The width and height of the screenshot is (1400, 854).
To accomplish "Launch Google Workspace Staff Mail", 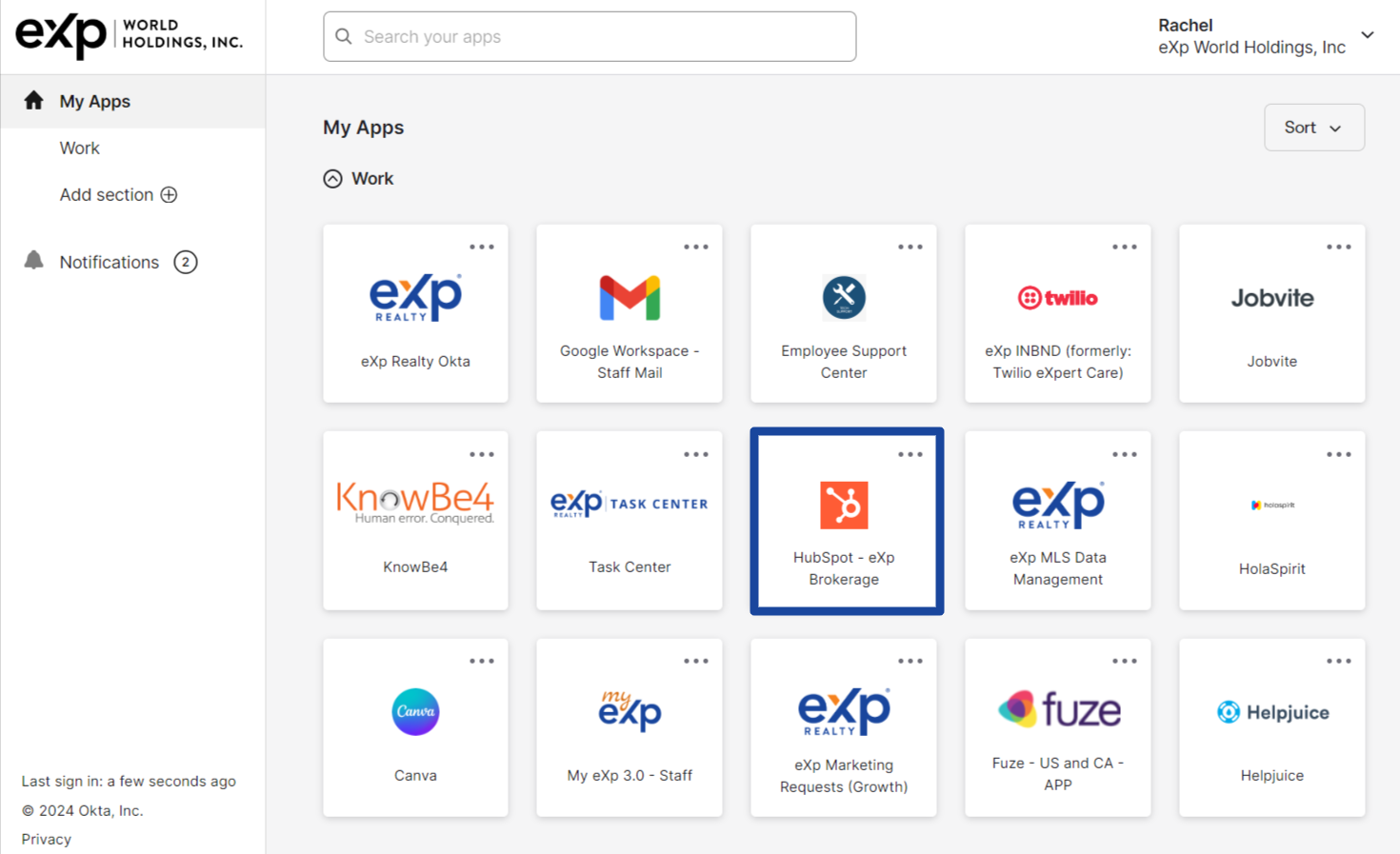I will tap(630, 313).
